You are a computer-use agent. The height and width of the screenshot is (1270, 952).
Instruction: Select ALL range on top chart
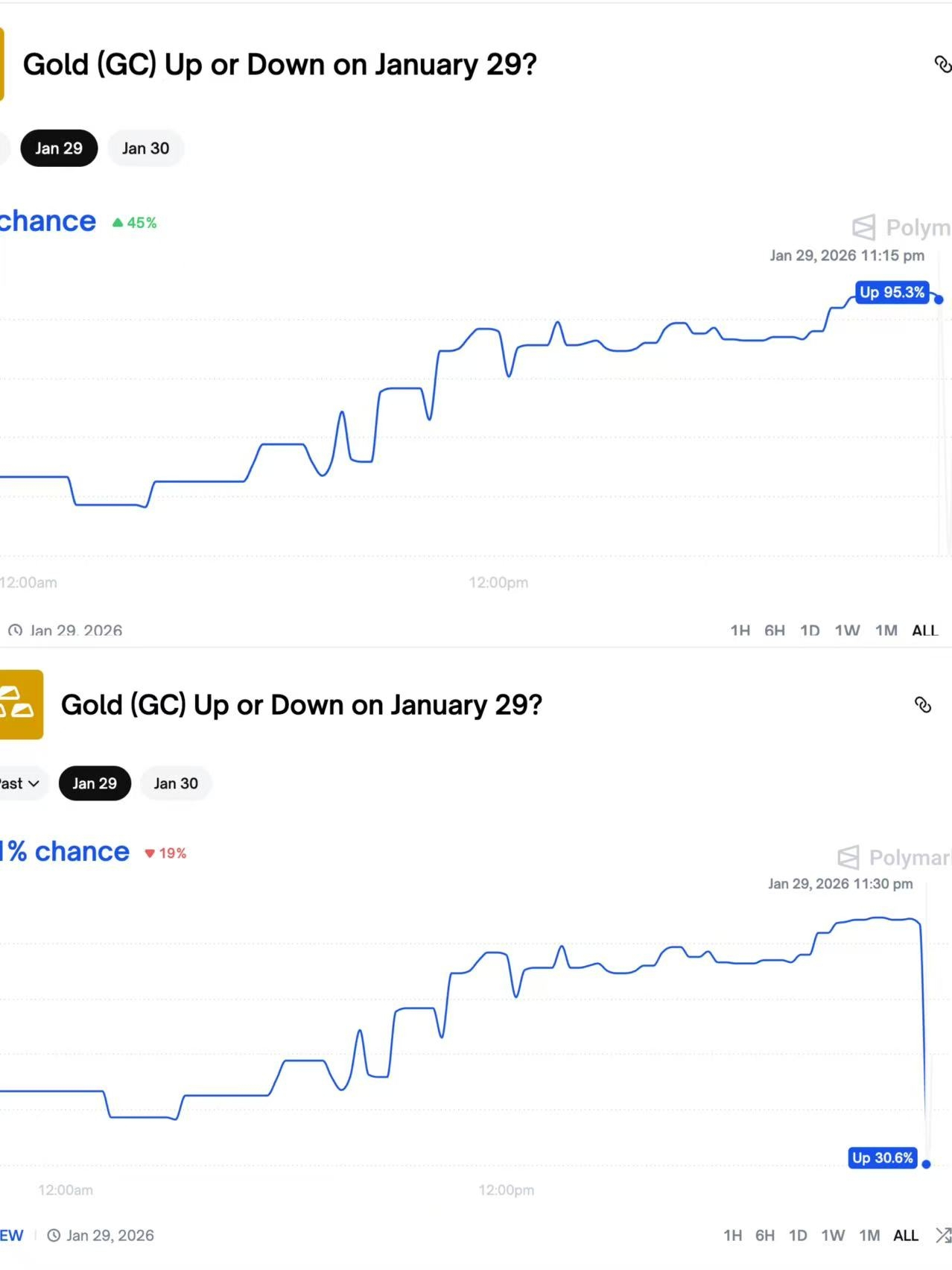click(925, 631)
